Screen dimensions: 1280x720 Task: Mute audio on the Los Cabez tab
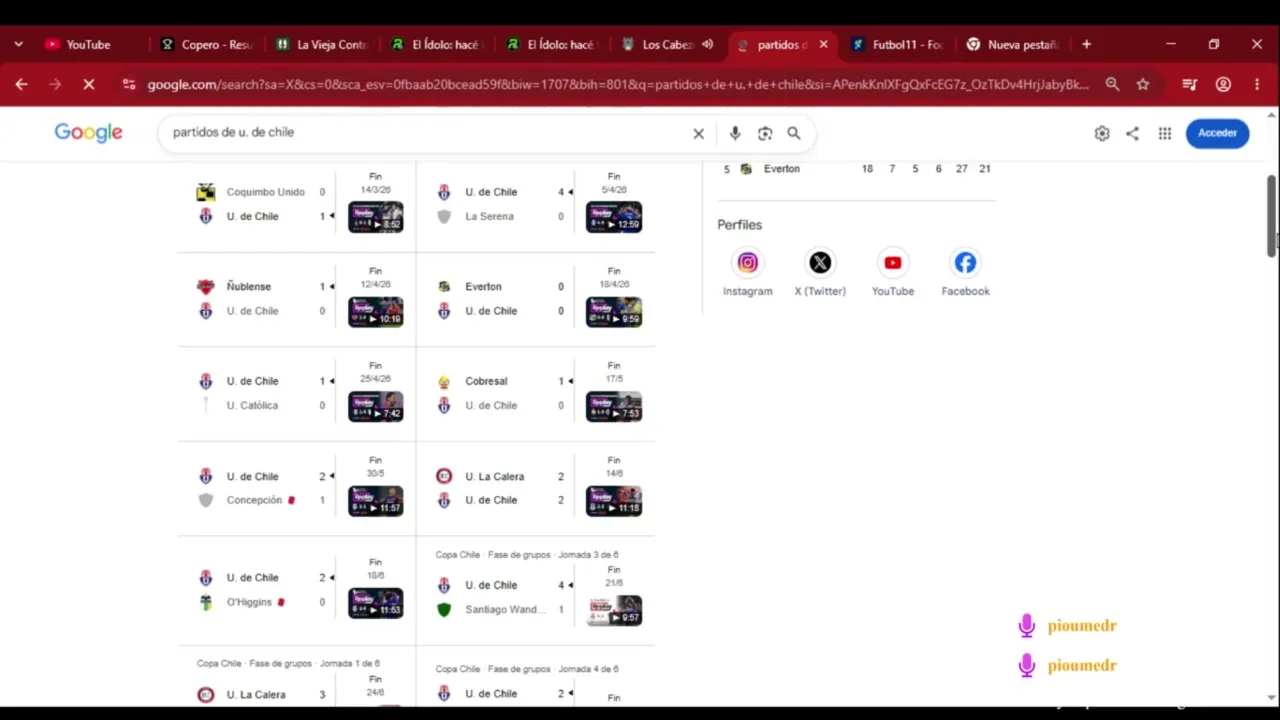[707, 44]
